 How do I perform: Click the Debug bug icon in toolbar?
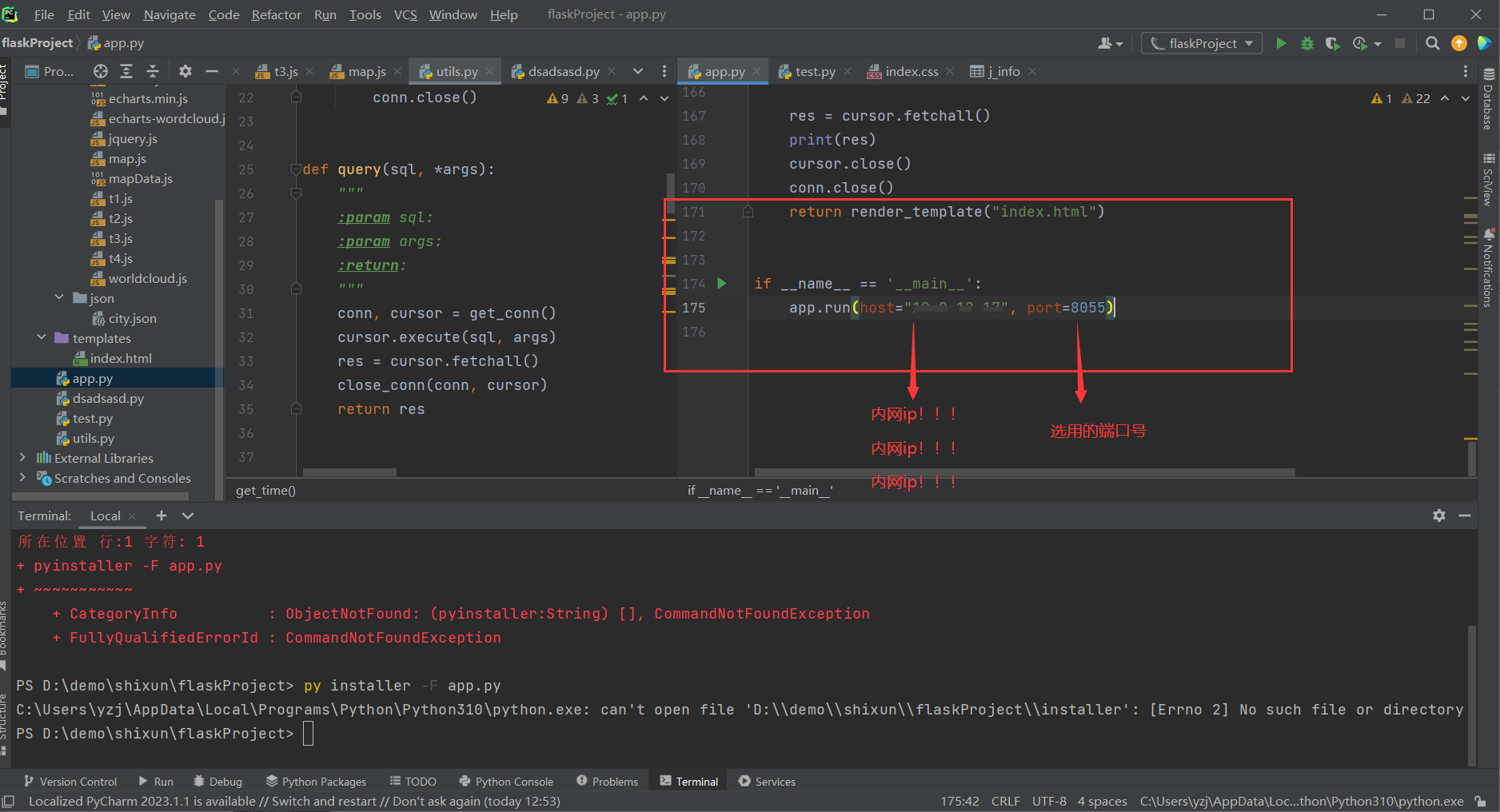pyautogui.click(x=1307, y=43)
